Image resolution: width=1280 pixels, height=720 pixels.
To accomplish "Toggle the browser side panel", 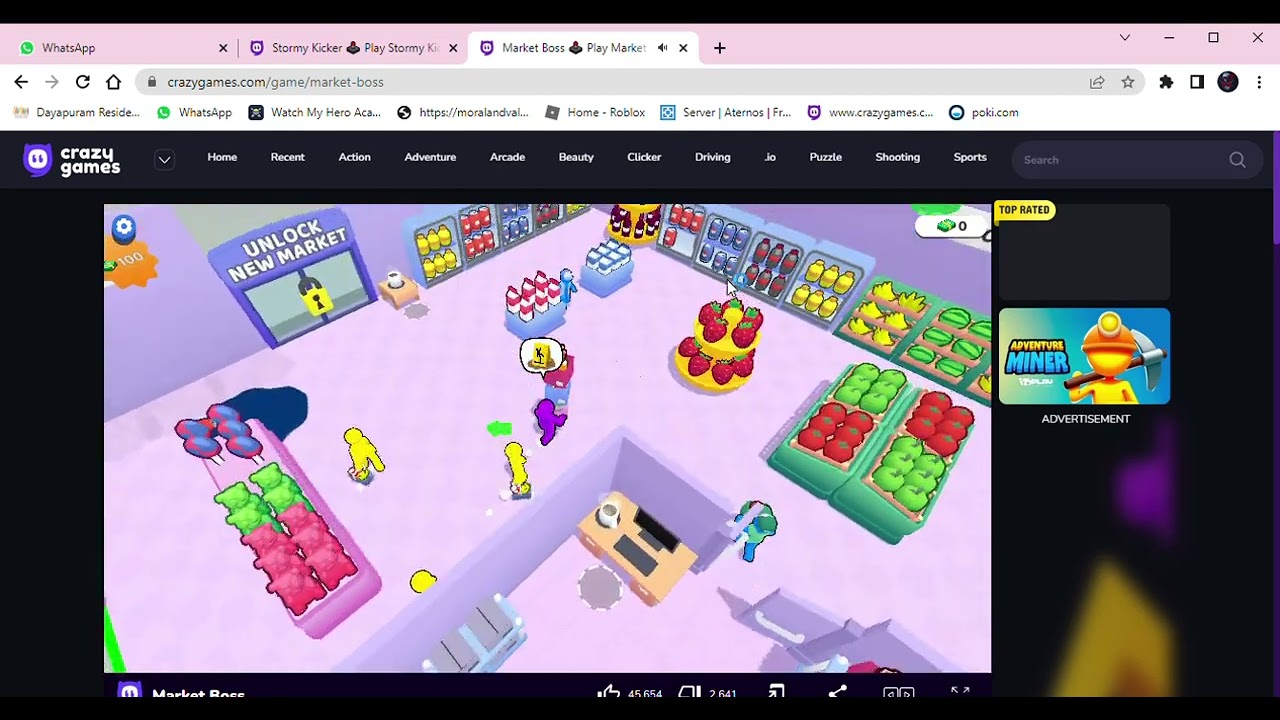I will pos(1197,82).
